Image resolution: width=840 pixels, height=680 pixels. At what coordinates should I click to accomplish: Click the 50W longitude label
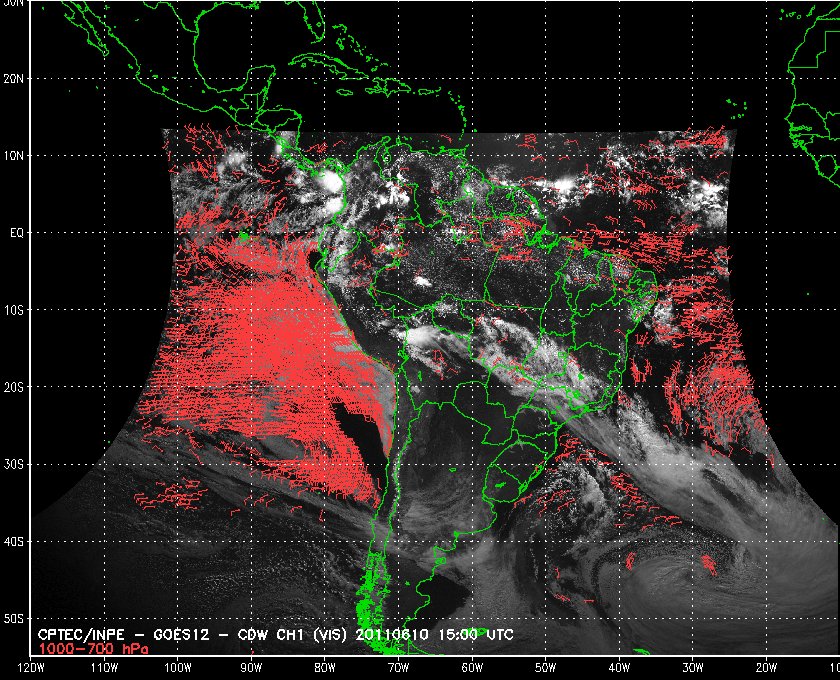click(545, 668)
